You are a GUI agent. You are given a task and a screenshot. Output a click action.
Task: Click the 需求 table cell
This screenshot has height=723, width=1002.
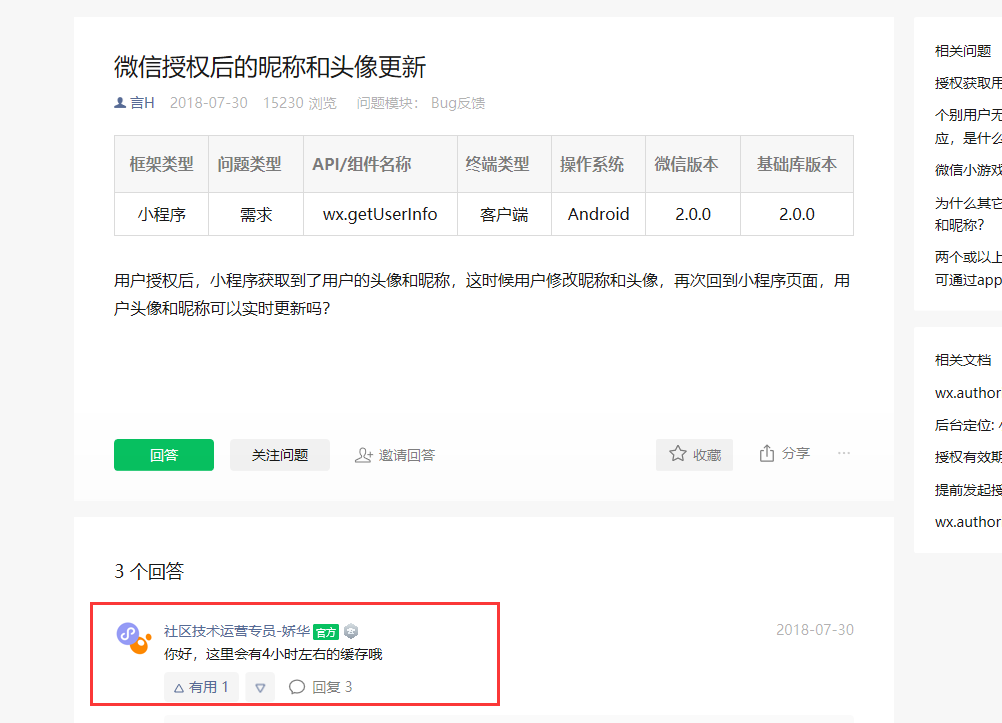click(256, 214)
